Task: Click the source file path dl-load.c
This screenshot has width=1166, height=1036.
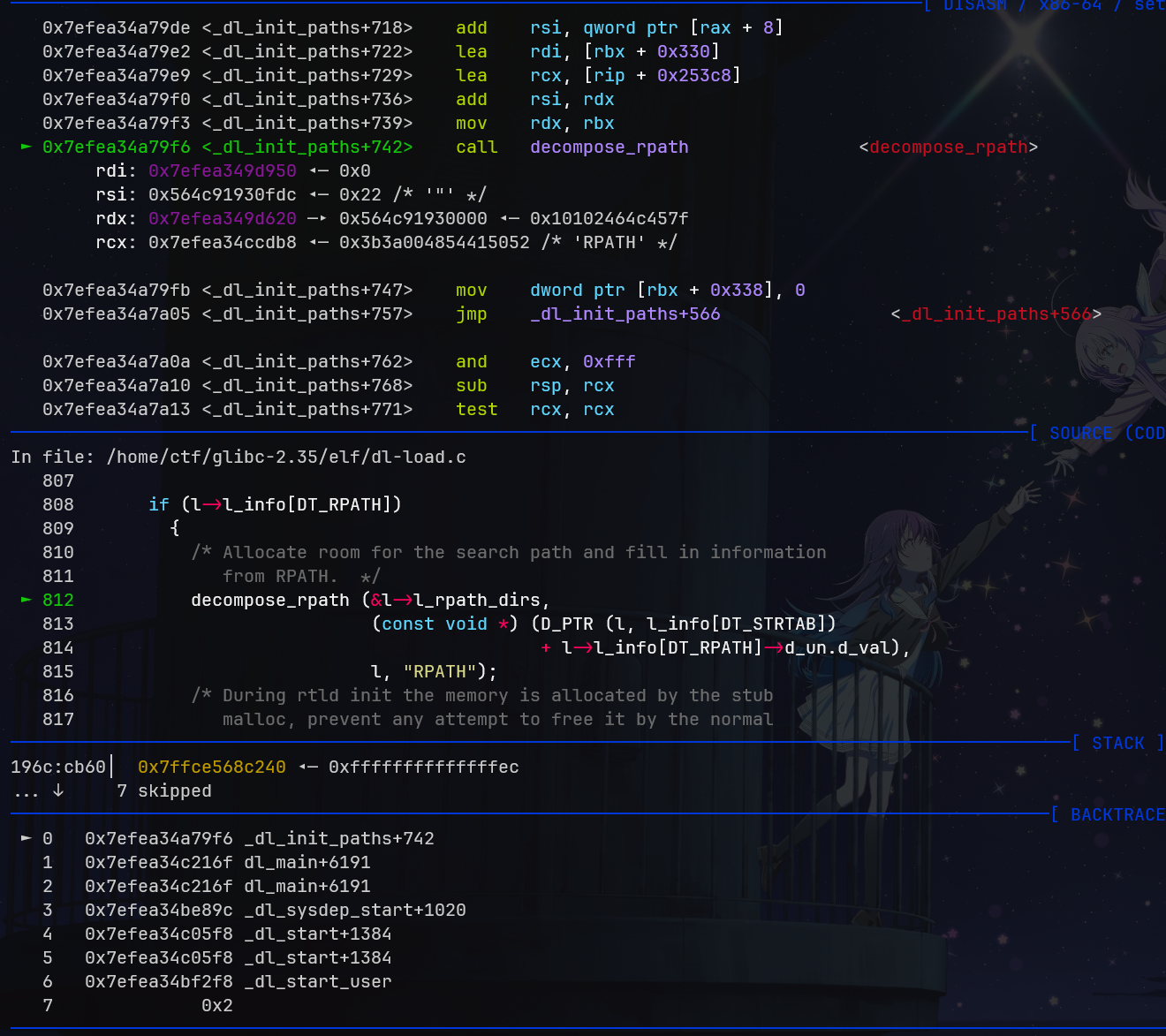Action: (285, 457)
